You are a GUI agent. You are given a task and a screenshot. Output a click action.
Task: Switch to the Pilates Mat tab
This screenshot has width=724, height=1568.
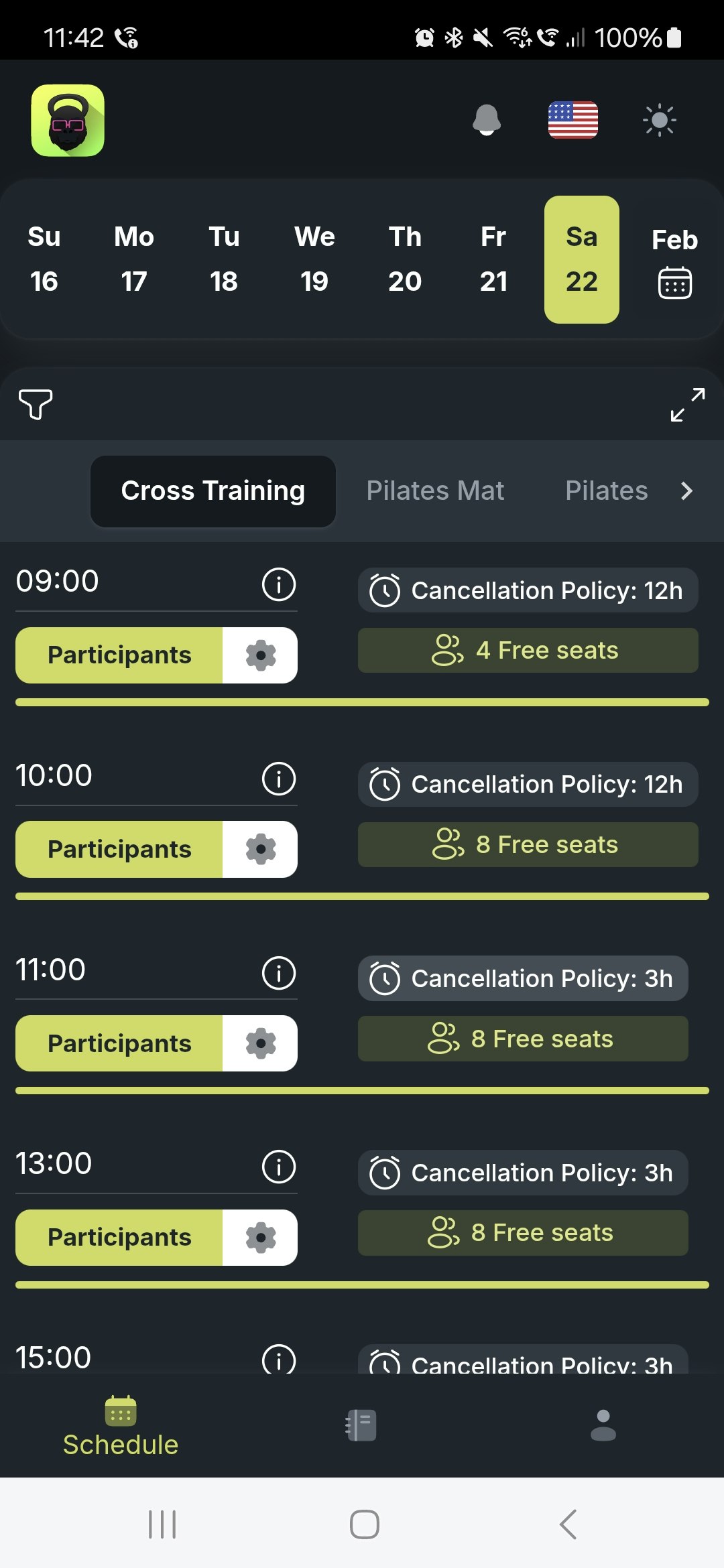click(x=435, y=490)
